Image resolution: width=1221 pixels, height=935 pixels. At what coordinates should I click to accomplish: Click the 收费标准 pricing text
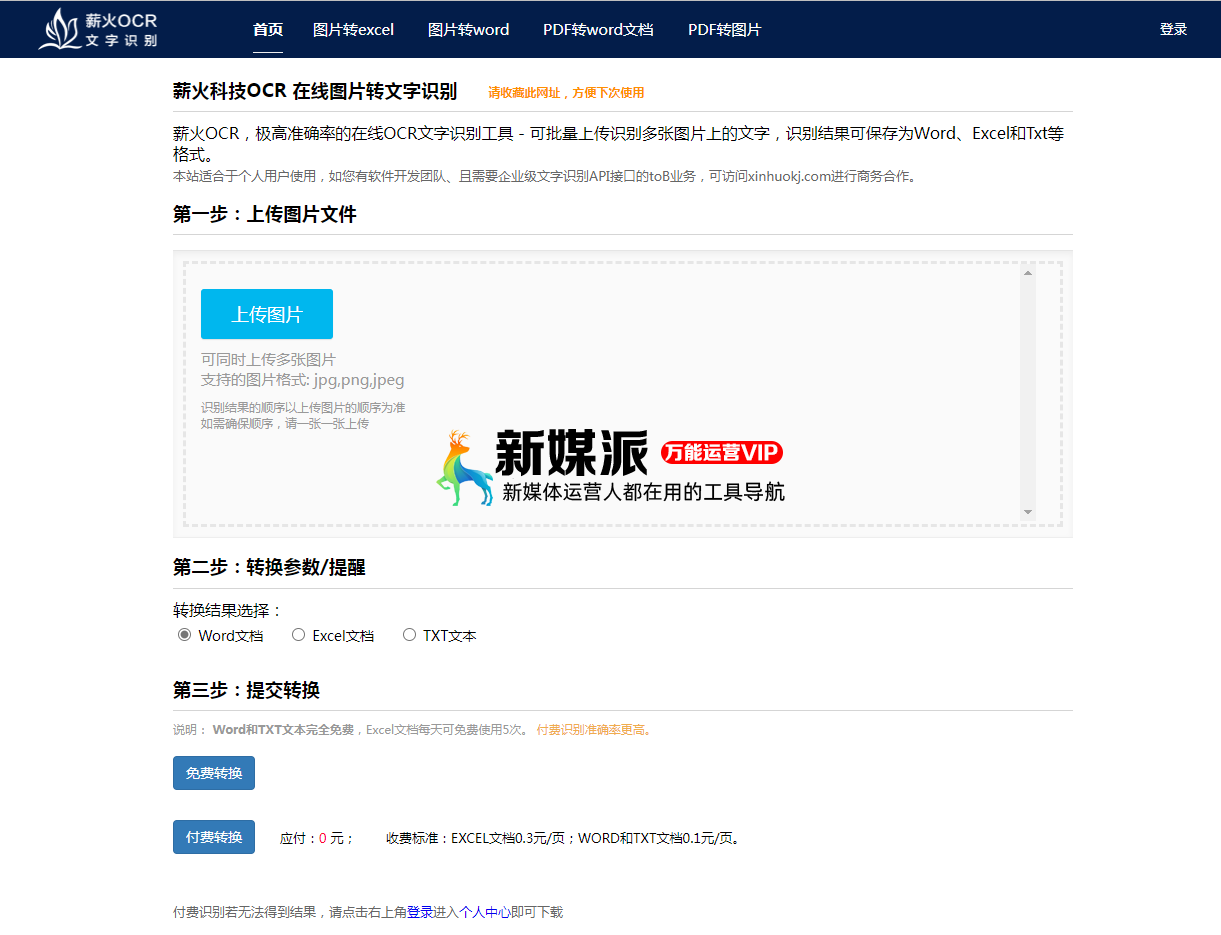pyautogui.click(x=563, y=838)
